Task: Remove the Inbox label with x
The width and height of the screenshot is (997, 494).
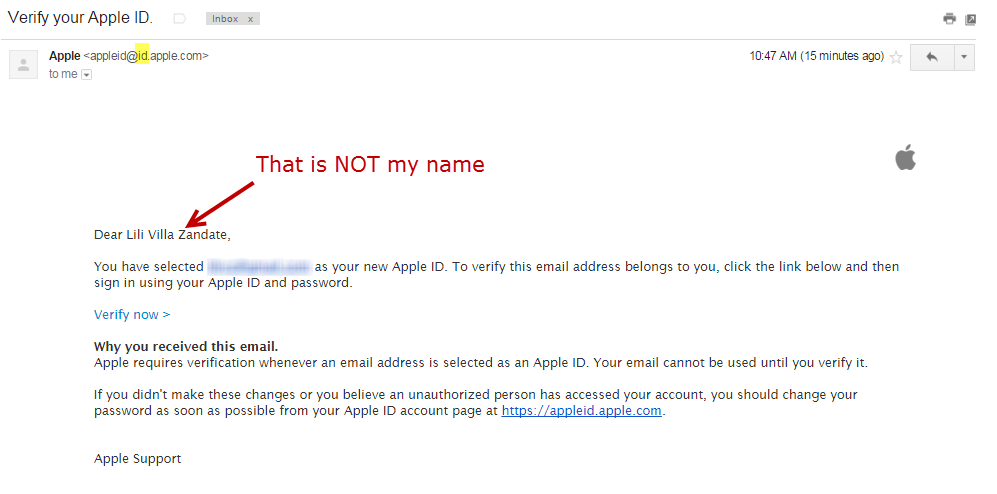Action: tap(251, 19)
